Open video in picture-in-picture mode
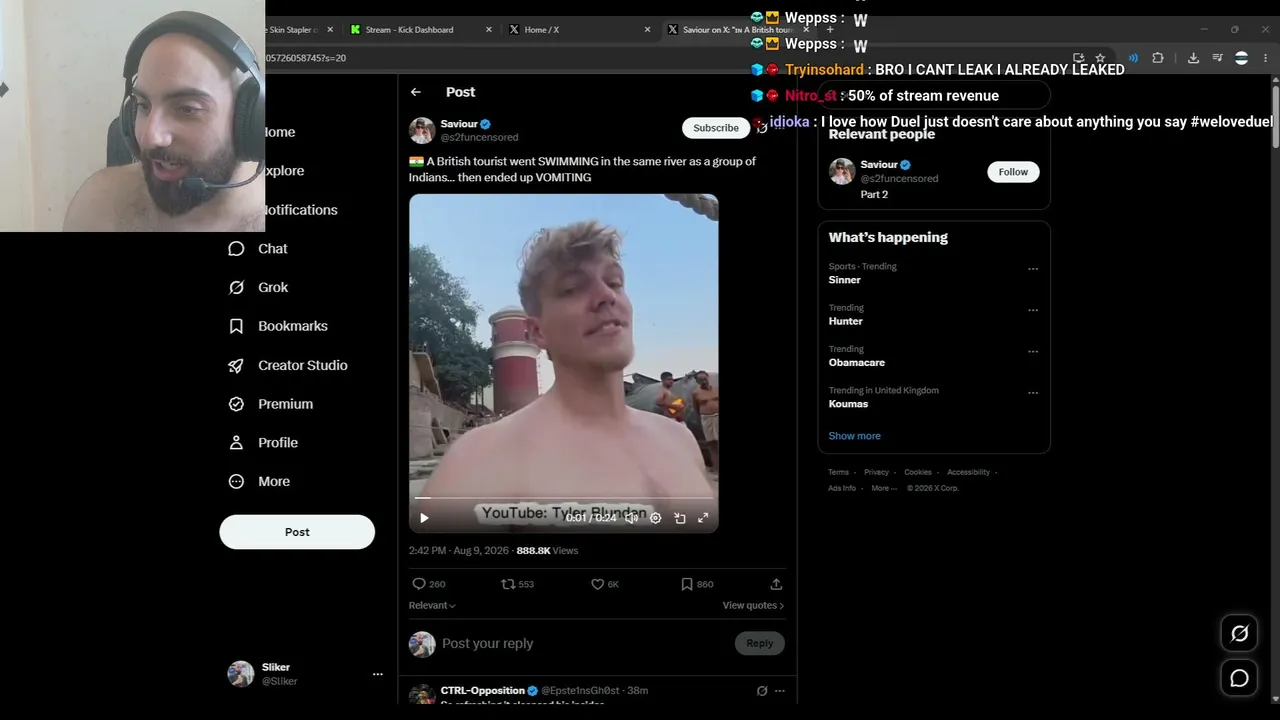The image size is (1280, 720). [680, 518]
